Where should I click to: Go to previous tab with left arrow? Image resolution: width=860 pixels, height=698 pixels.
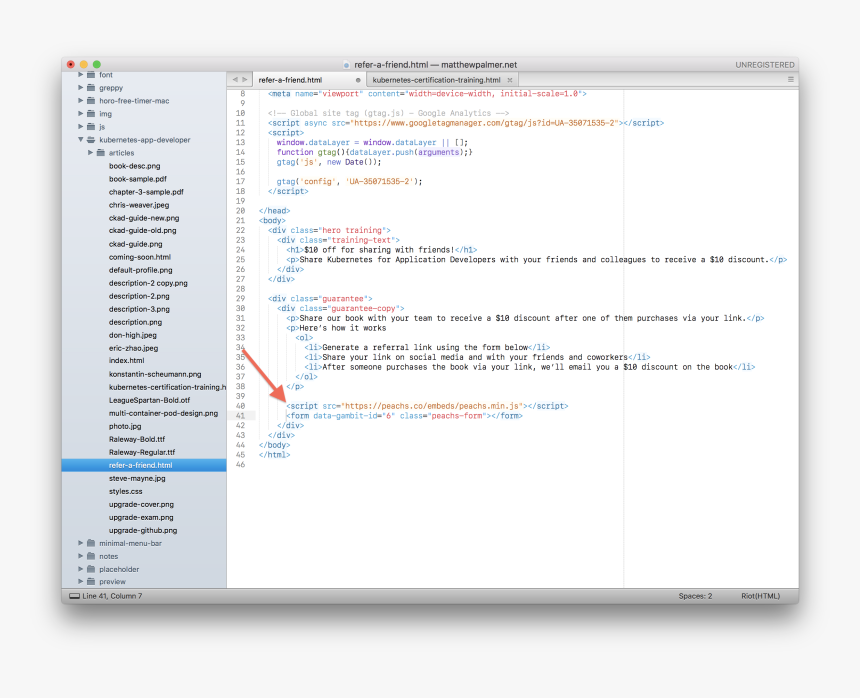[235, 80]
